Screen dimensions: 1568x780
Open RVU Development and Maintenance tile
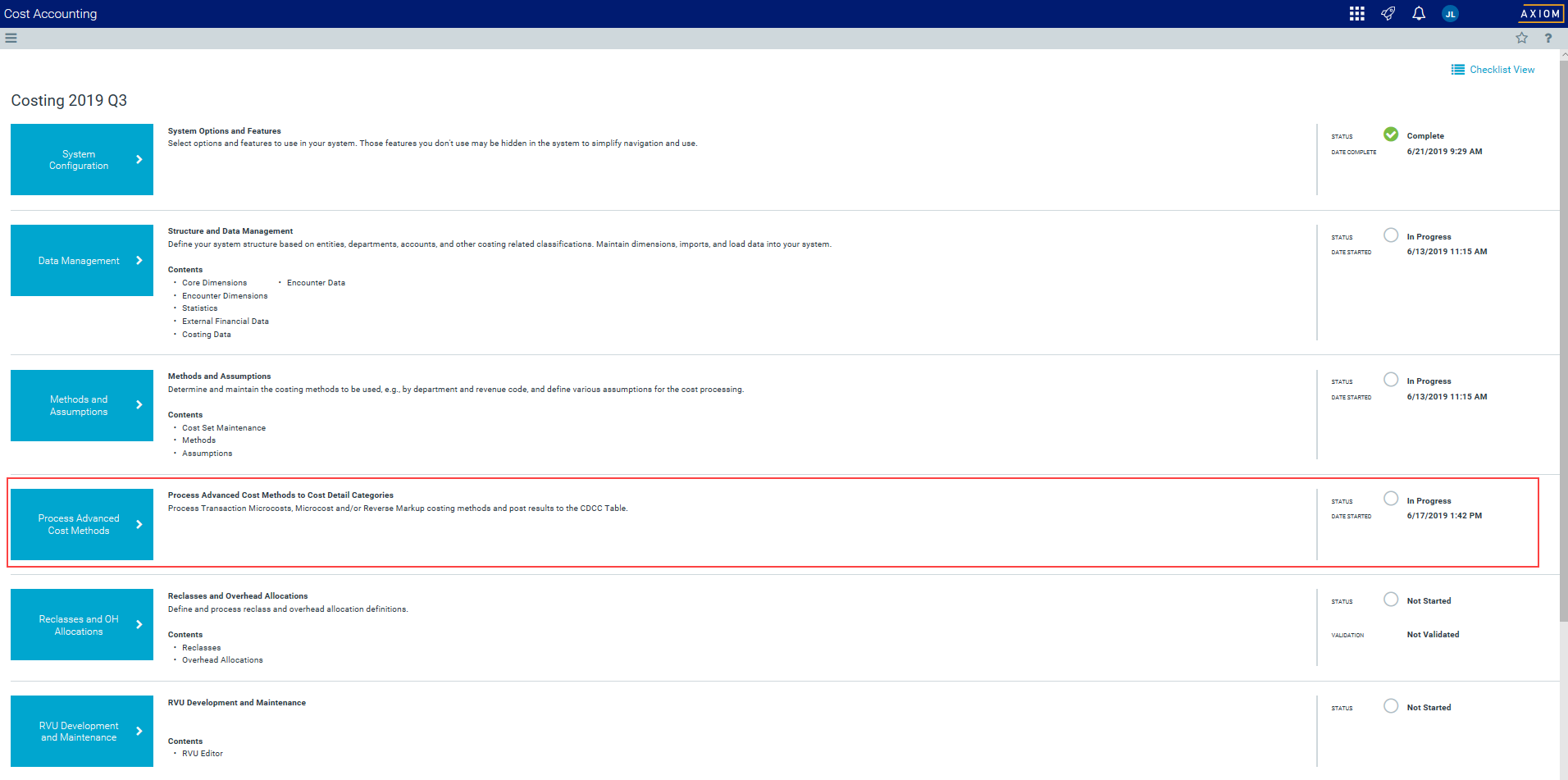(82, 731)
